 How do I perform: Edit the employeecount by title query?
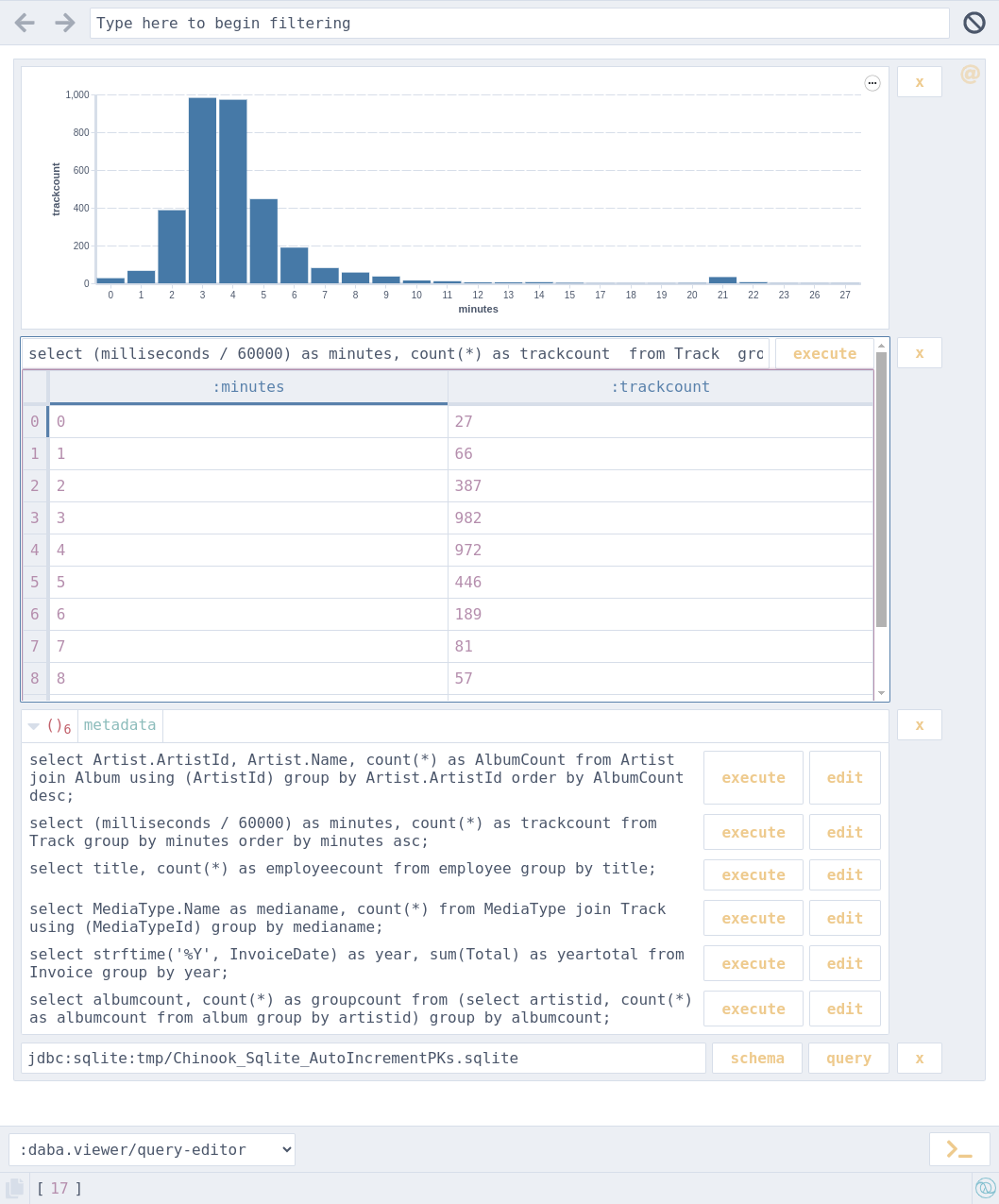pos(845,875)
